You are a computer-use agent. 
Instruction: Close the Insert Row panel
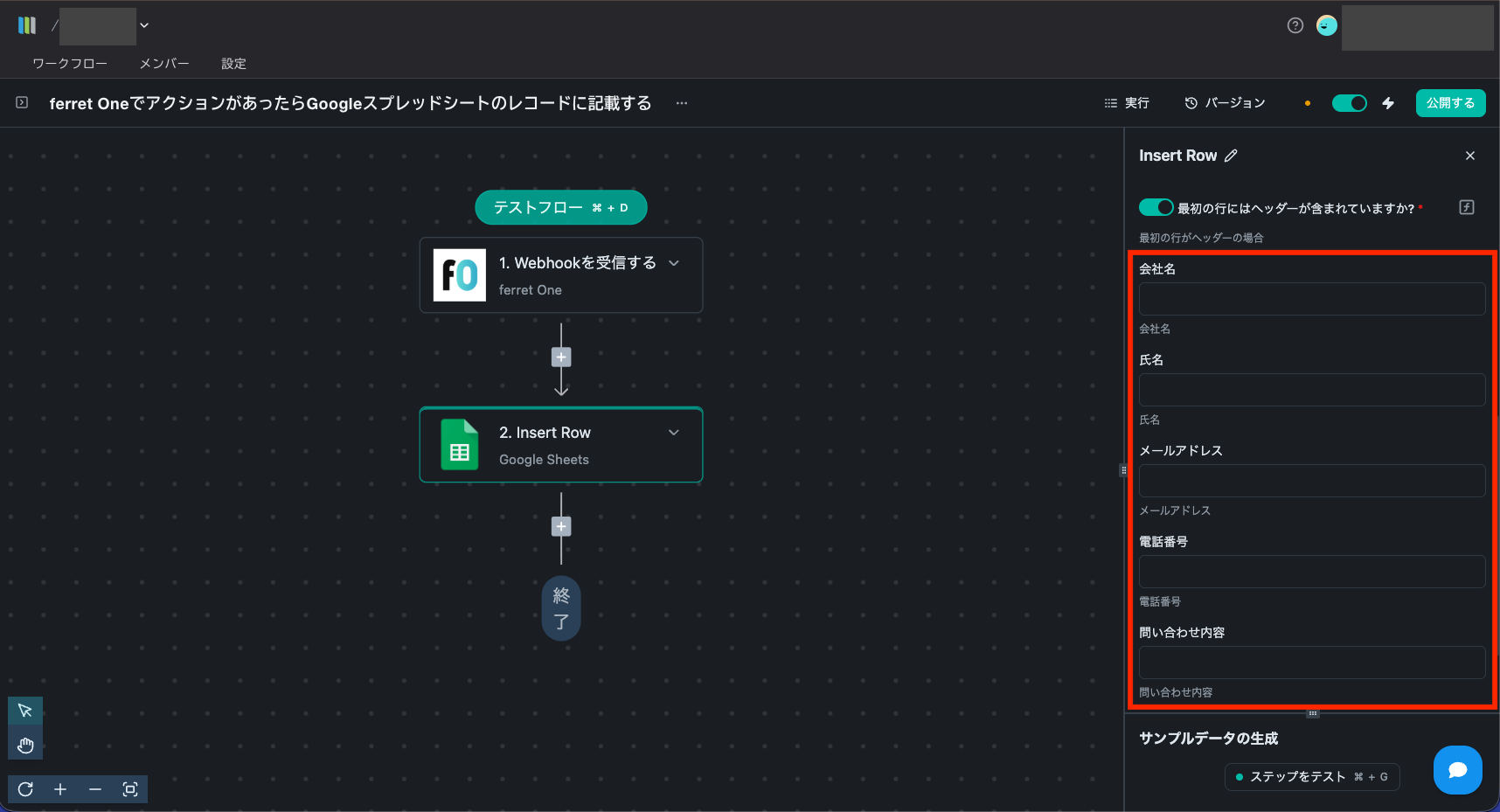click(x=1470, y=156)
